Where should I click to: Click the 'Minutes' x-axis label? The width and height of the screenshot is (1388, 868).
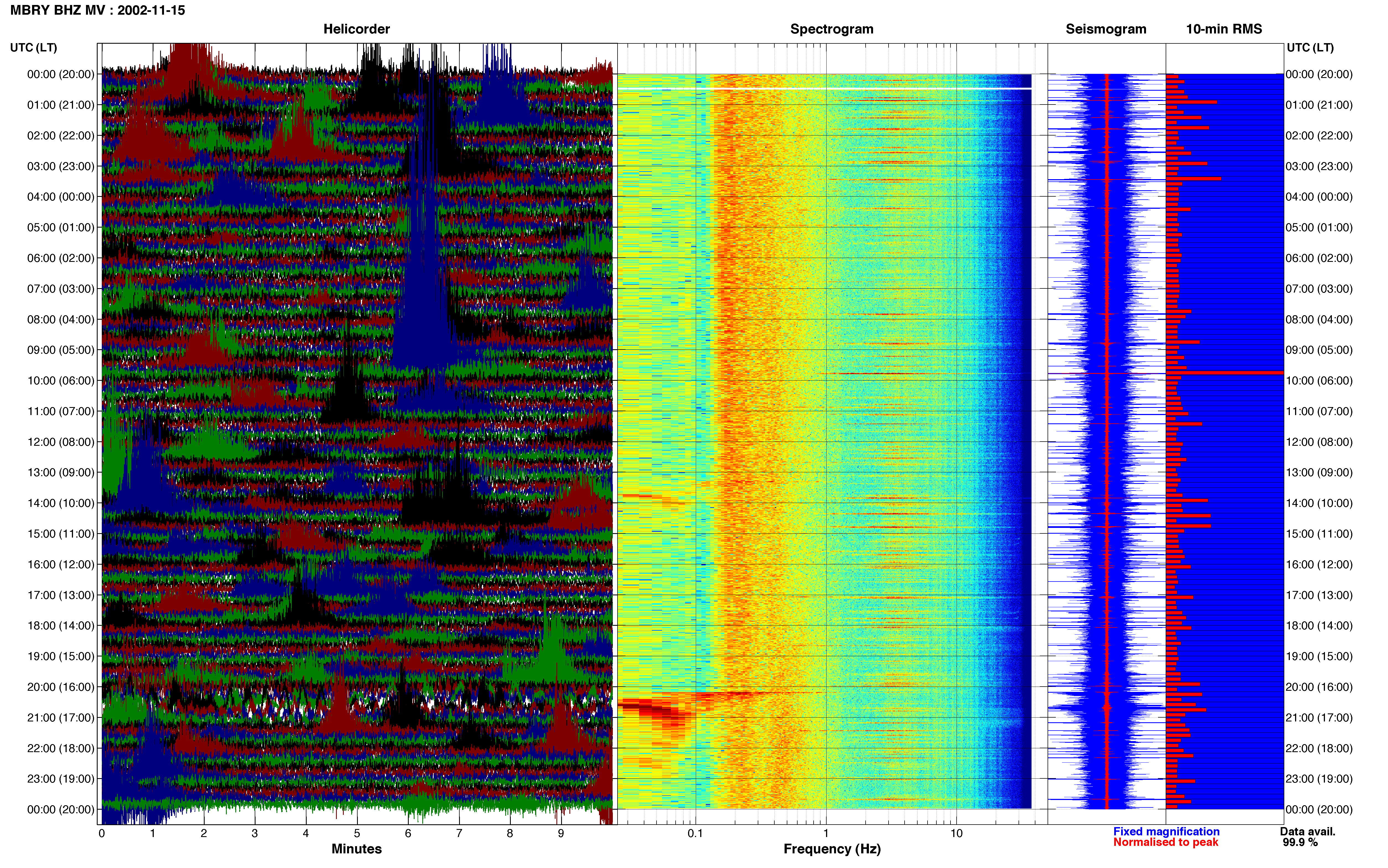[x=356, y=848]
